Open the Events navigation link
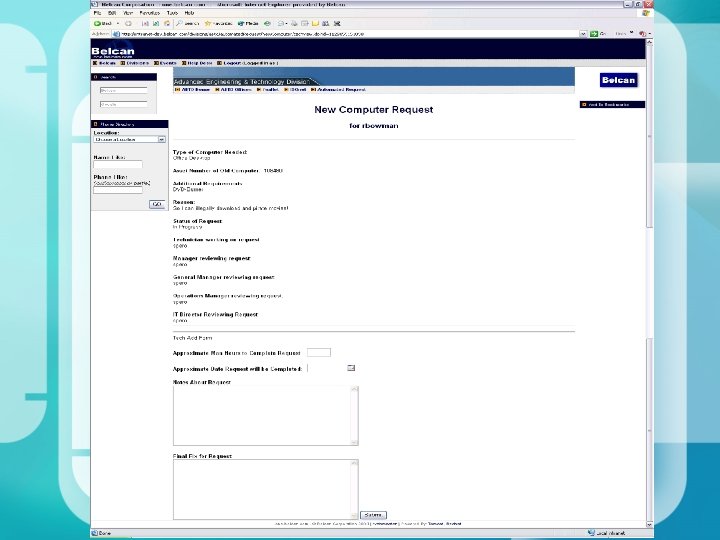This screenshot has width=720, height=540. point(165,63)
